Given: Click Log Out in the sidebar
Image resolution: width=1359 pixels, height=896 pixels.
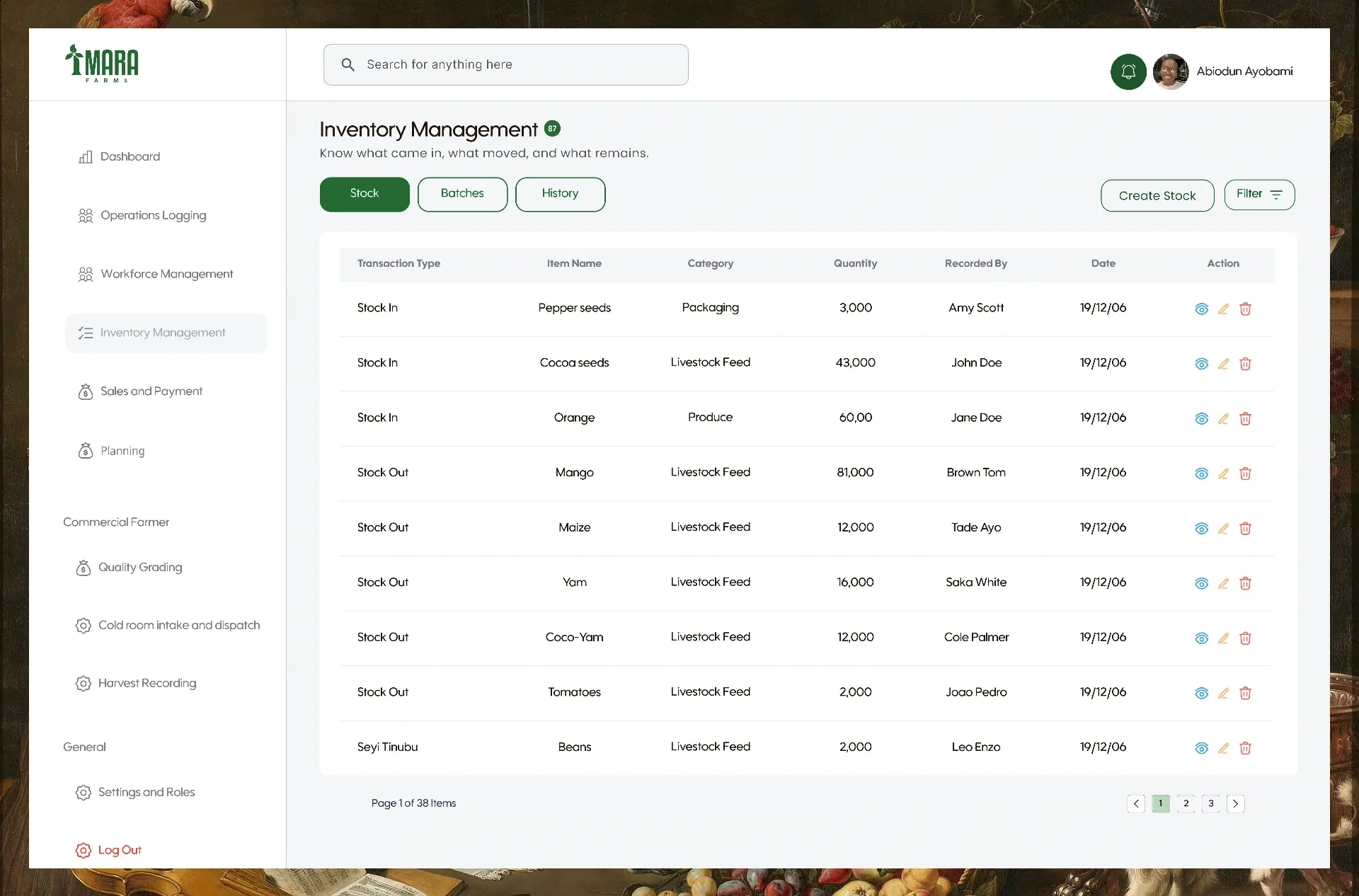Looking at the screenshot, I should (108, 851).
